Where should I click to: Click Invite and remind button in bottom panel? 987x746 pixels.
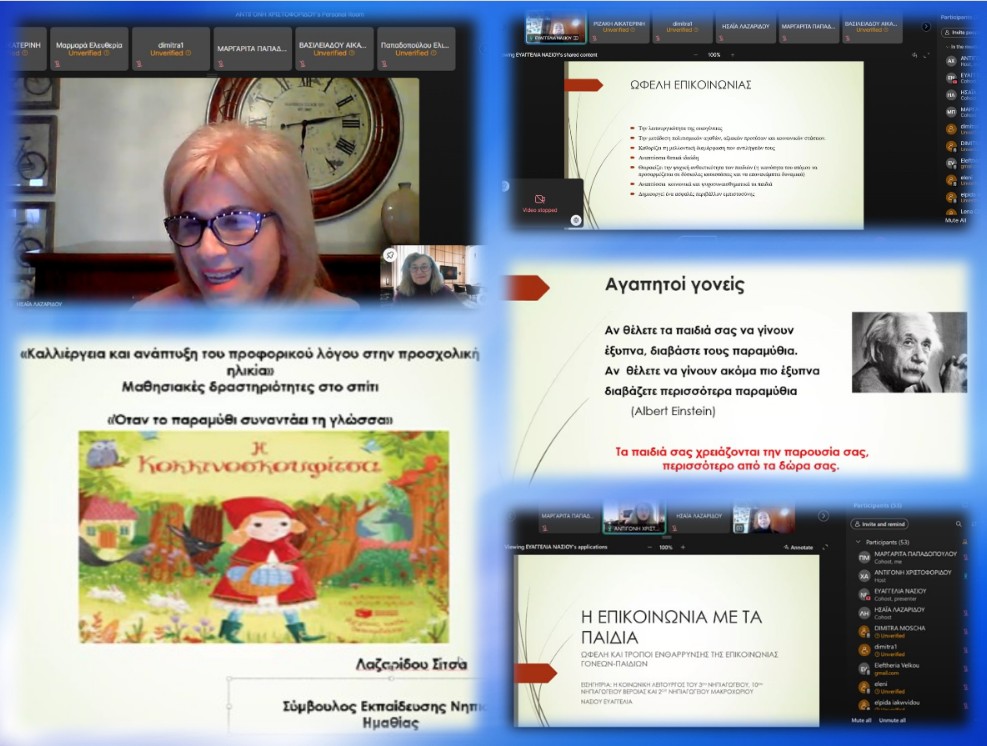(x=879, y=524)
